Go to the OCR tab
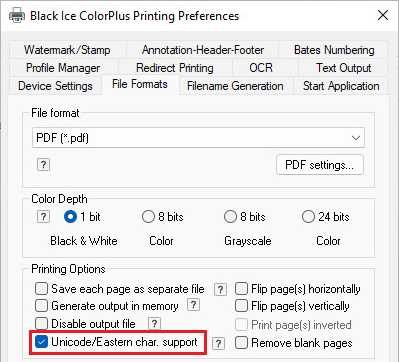This screenshot has height=362, width=399. (x=261, y=68)
